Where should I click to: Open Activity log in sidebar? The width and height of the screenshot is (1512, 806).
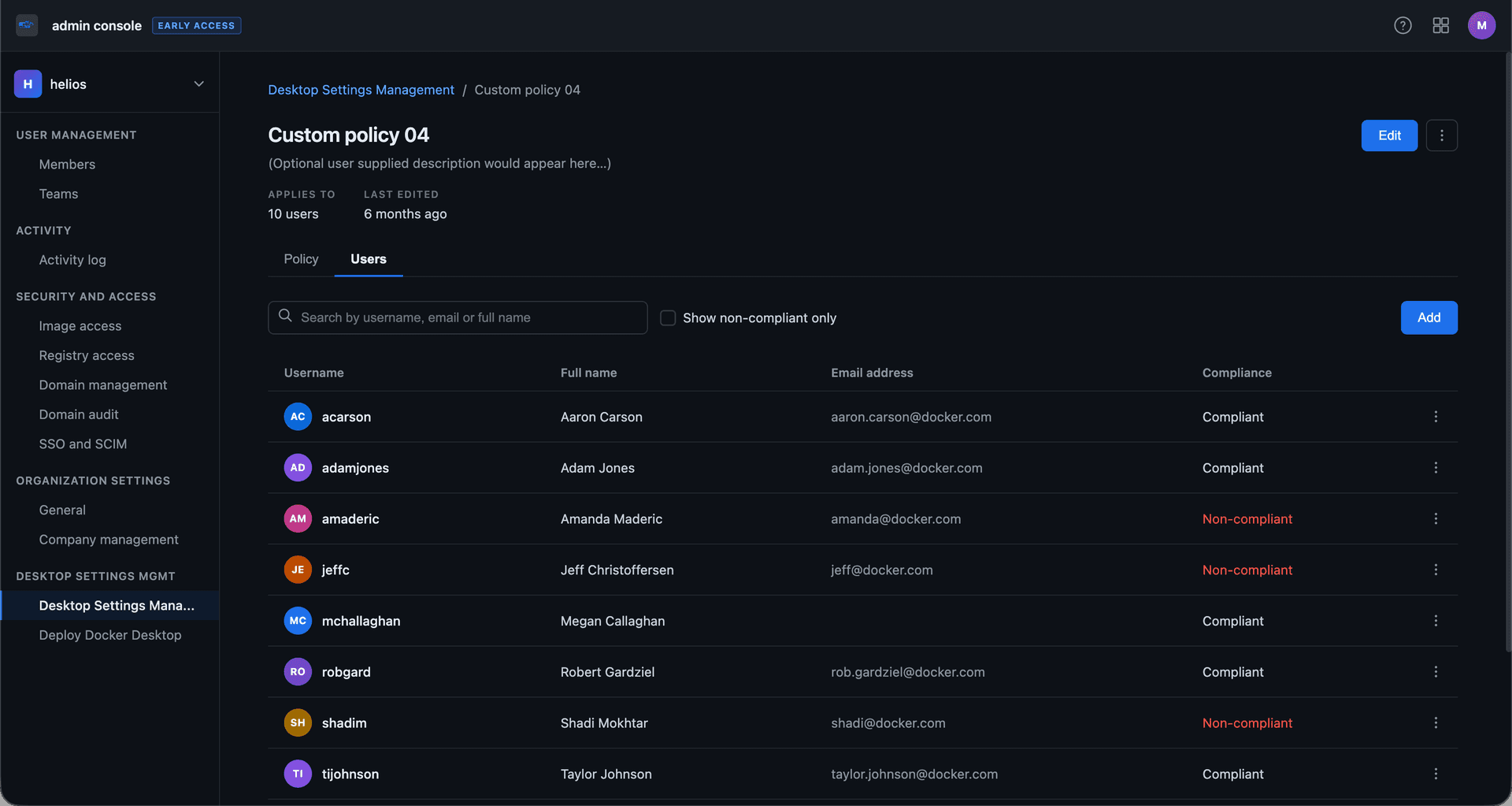click(x=72, y=260)
